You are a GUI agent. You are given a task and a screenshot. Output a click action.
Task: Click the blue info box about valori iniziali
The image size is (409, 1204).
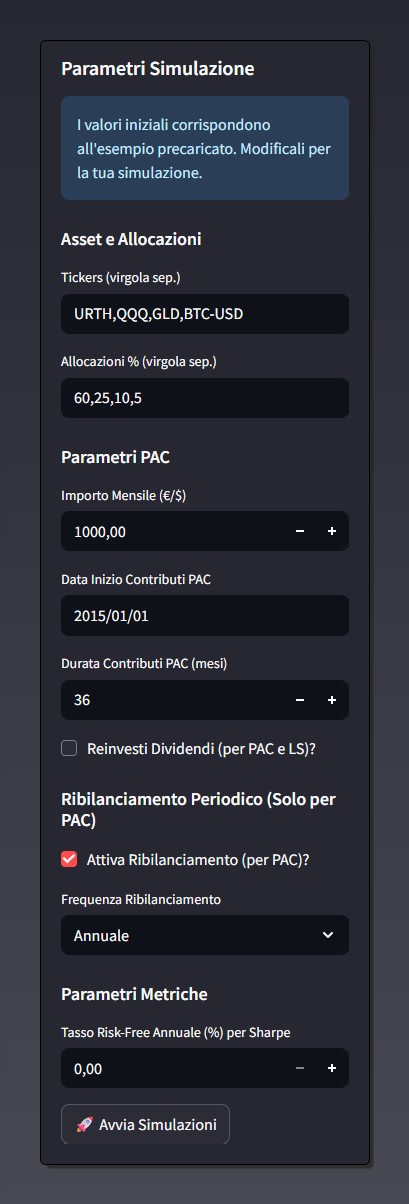pos(205,148)
